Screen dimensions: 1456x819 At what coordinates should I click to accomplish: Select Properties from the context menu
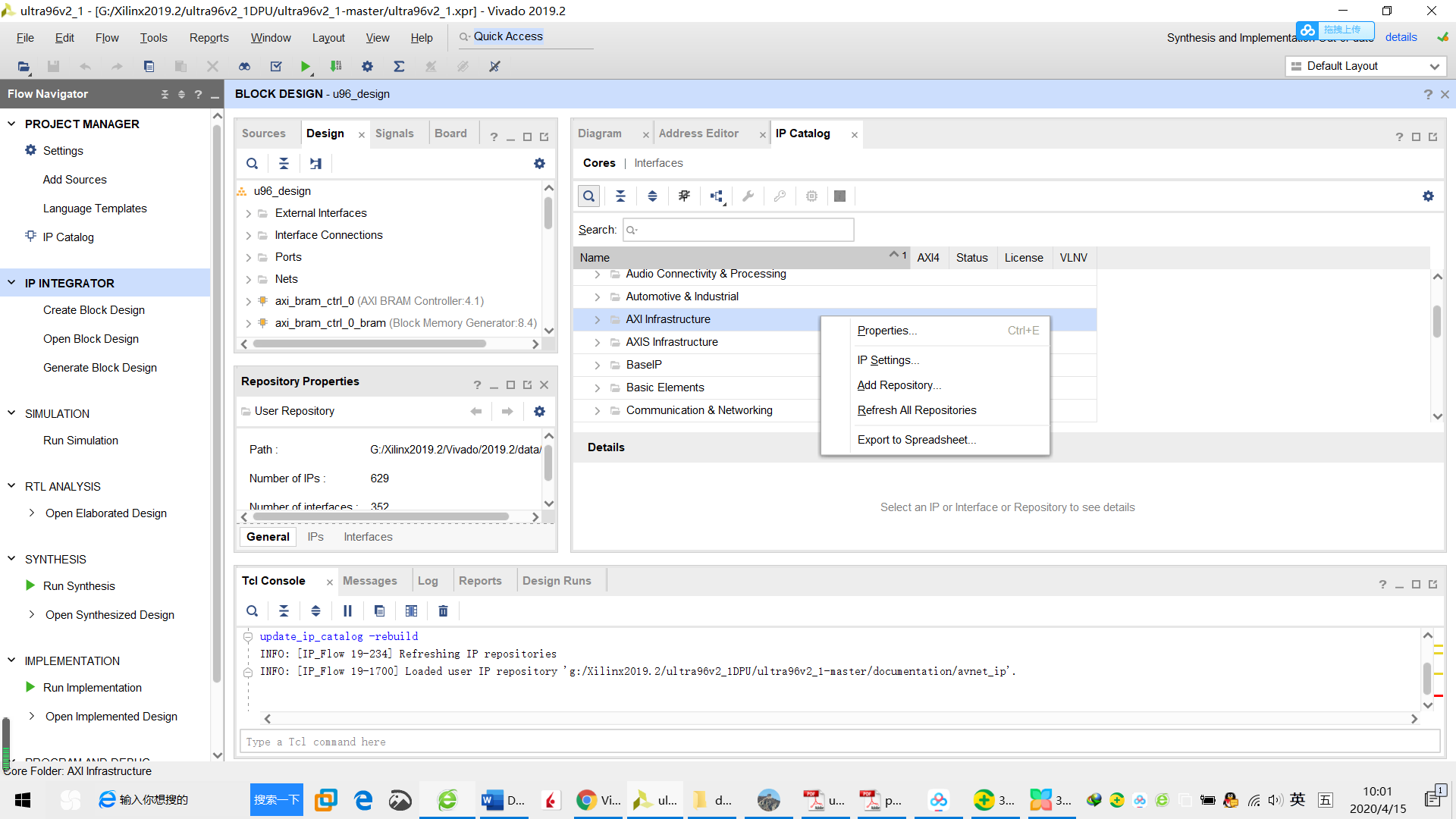[884, 330]
